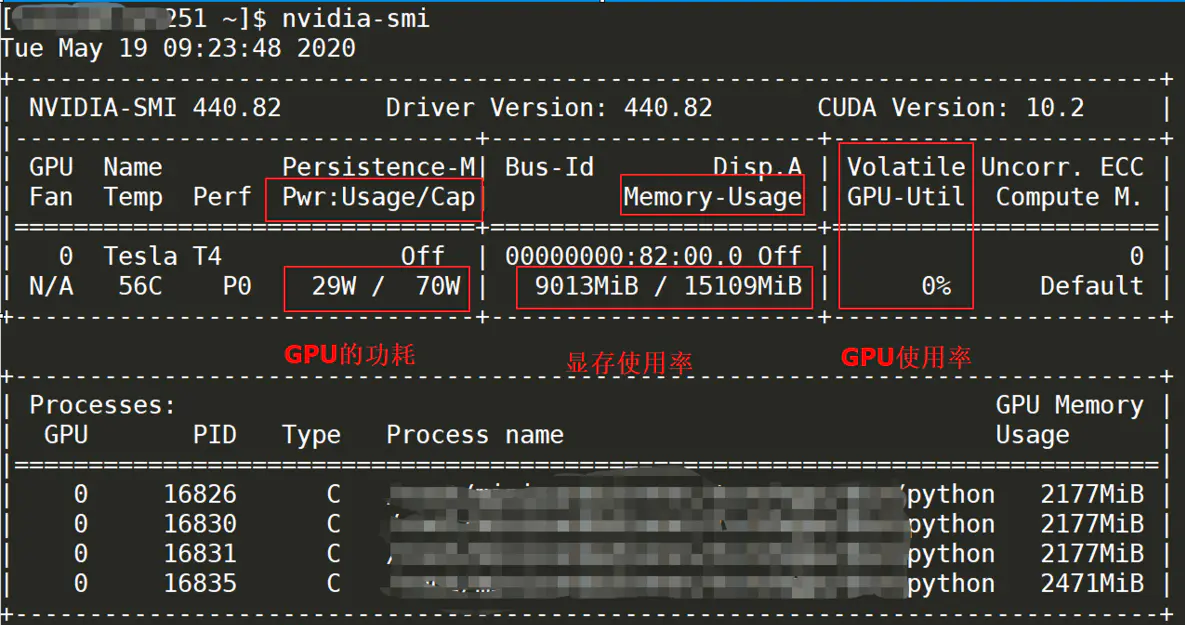Click 2177MiB usage for PID 16826

pyautogui.click(x=1092, y=494)
